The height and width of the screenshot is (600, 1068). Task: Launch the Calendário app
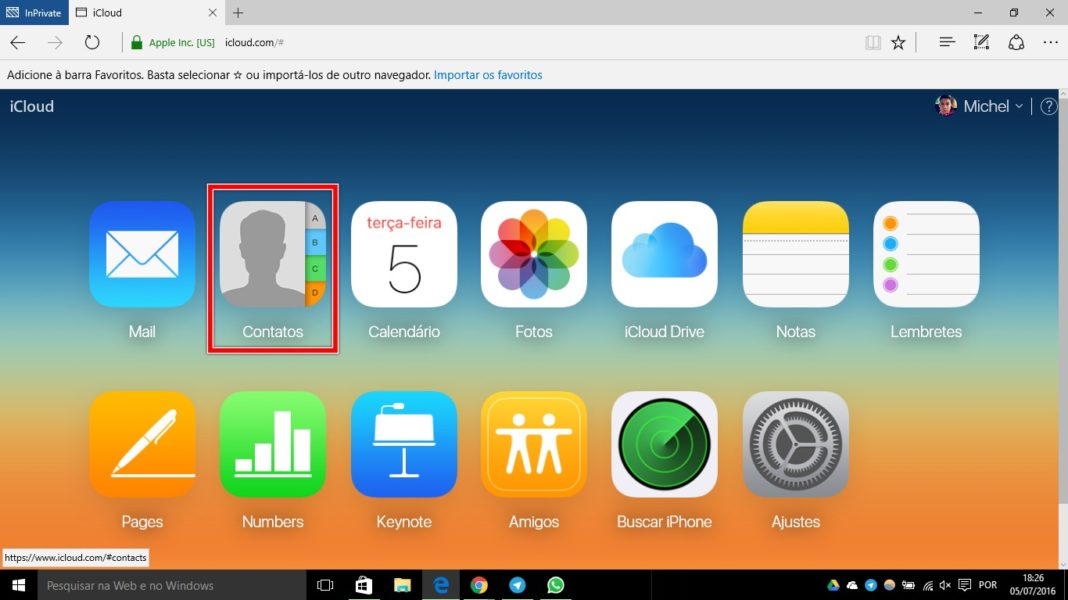pos(403,254)
